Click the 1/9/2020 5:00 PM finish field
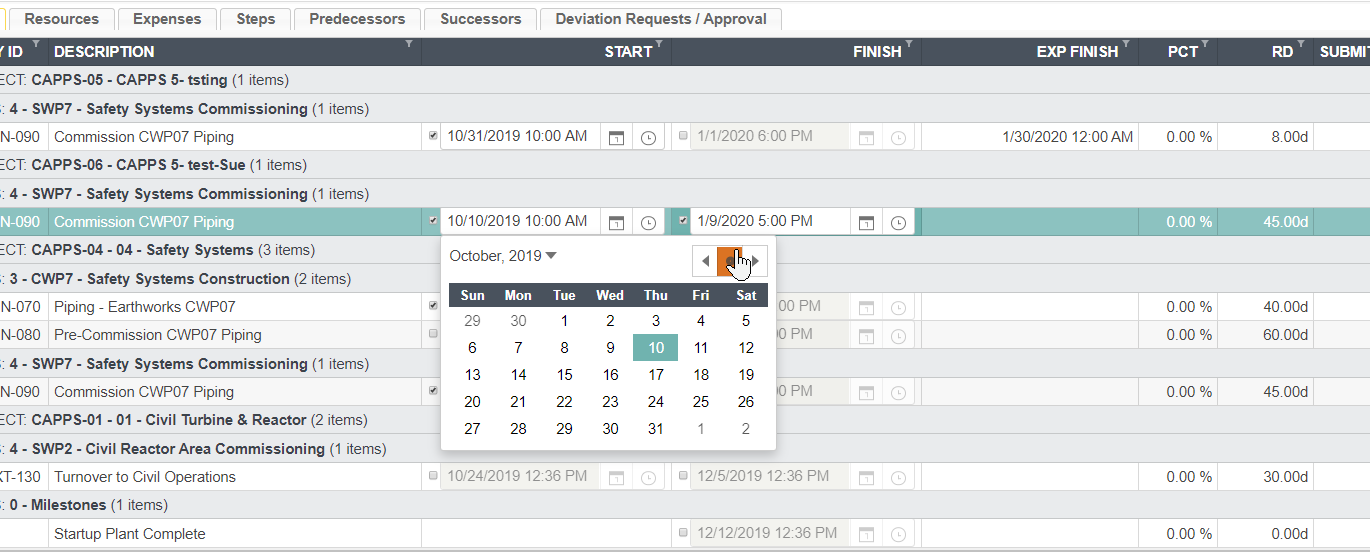Viewport: 1370px width, 553px height. point(770,221)
